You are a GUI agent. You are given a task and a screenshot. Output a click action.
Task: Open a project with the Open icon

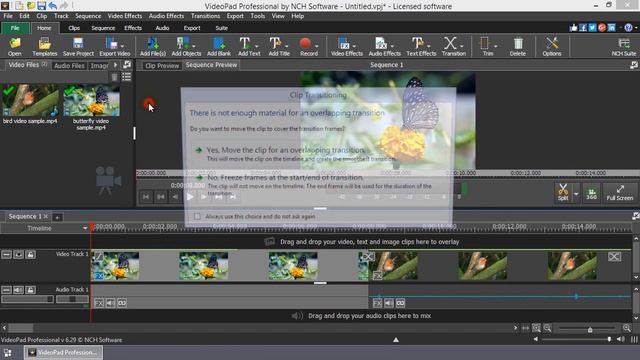coord(15,46)
